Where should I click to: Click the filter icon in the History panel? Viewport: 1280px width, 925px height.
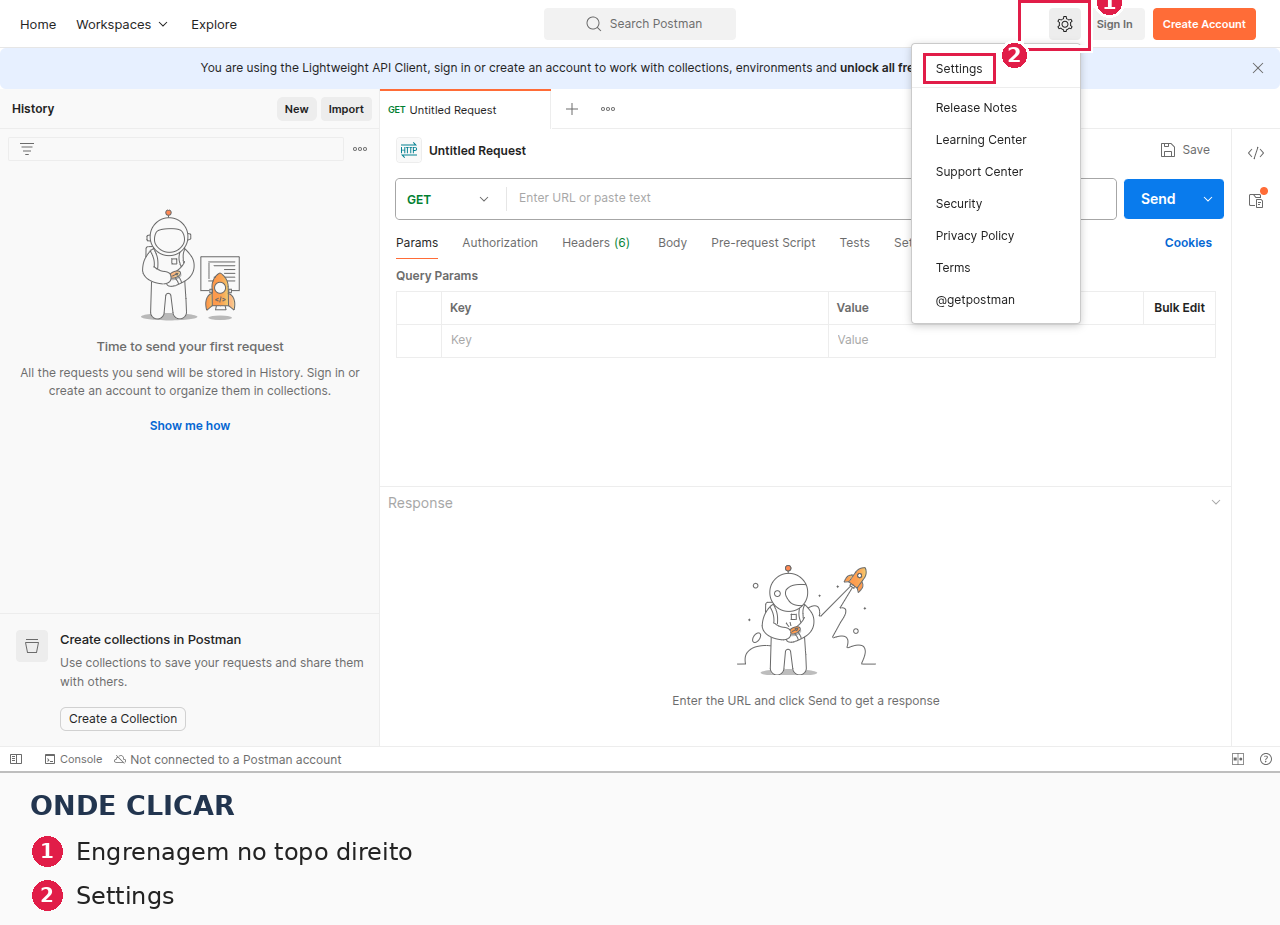pos(27,149)
